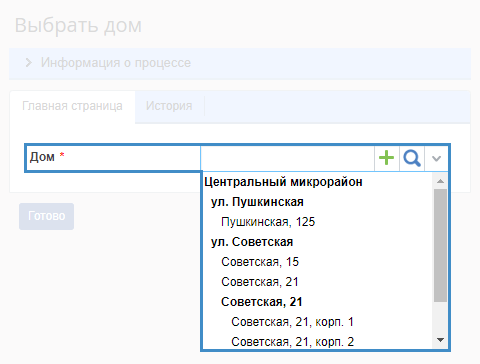Pick Советская, 21, корп. 1
This screenshot has height=364, width=480.
(x=292, y=322)
